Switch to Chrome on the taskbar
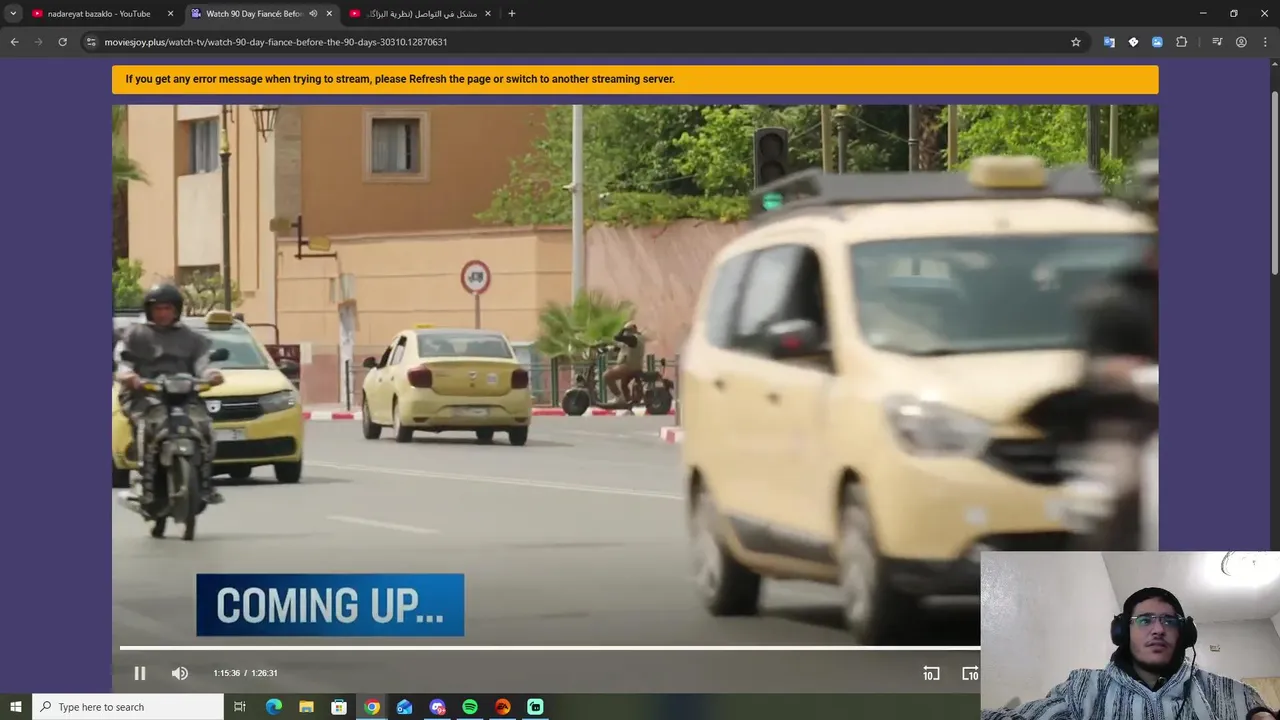The width and height of the screenshot is (1280, 720). [372, 707]
